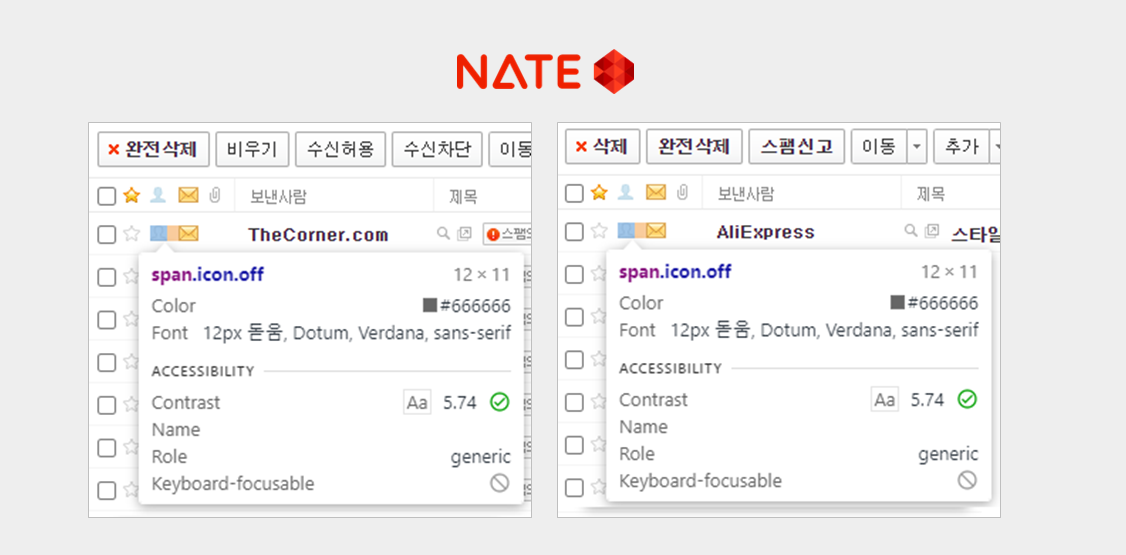Open 이동 next to 수신차단

pyautogui.click(x=511, y=149)
